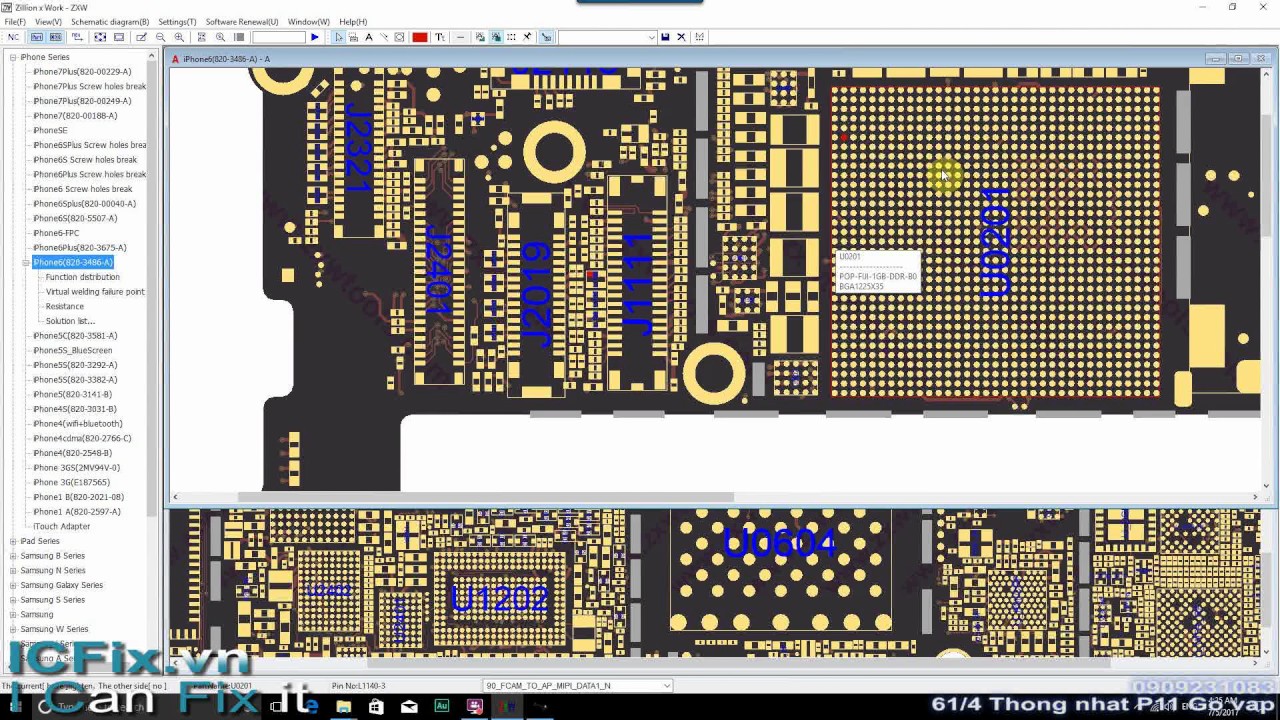This screenshot has width=1280, height=720.
Task: Open the red color swatch
Action: click(420, 37)
